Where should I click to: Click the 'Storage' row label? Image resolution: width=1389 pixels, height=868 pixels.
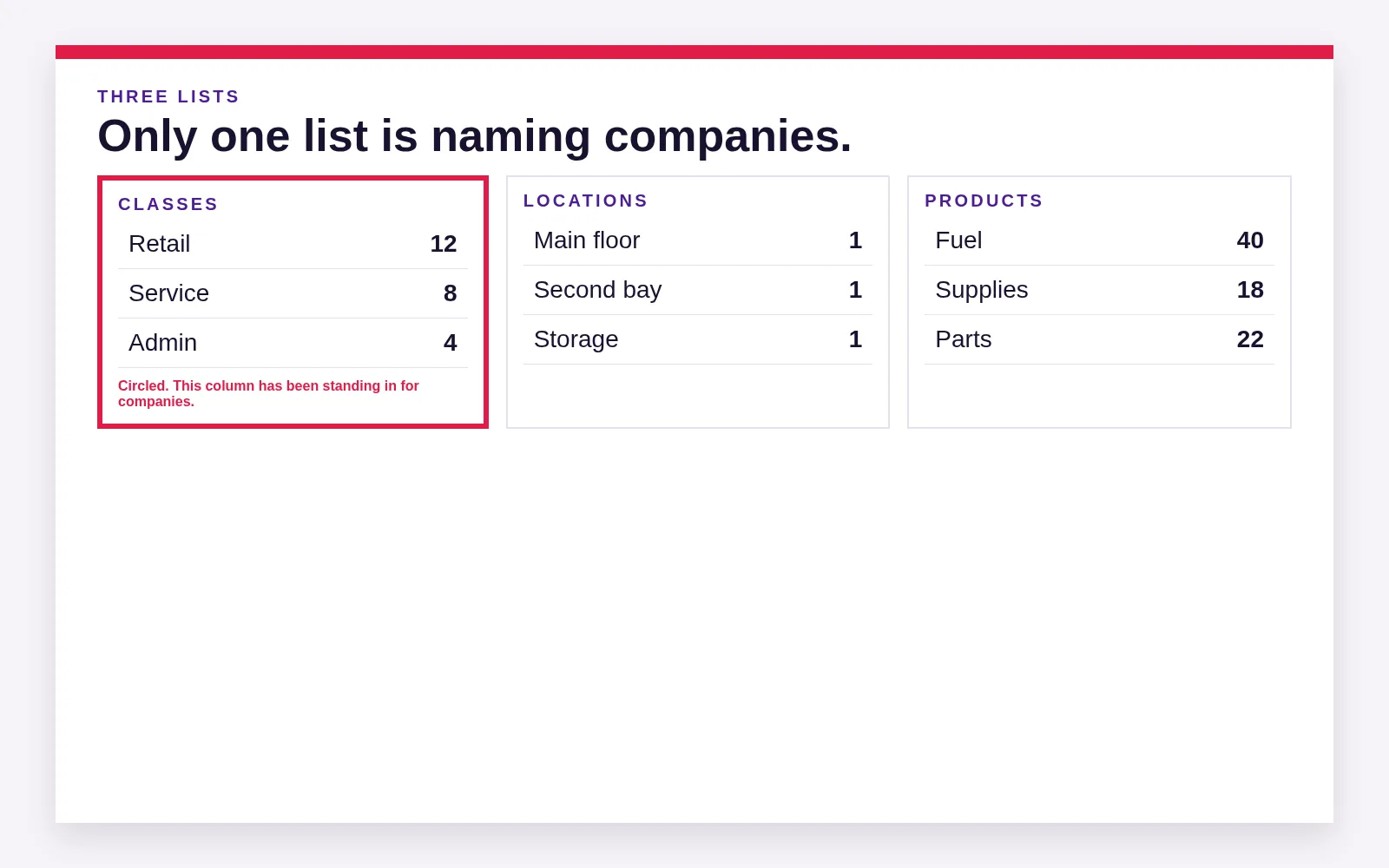coord(576,339)
